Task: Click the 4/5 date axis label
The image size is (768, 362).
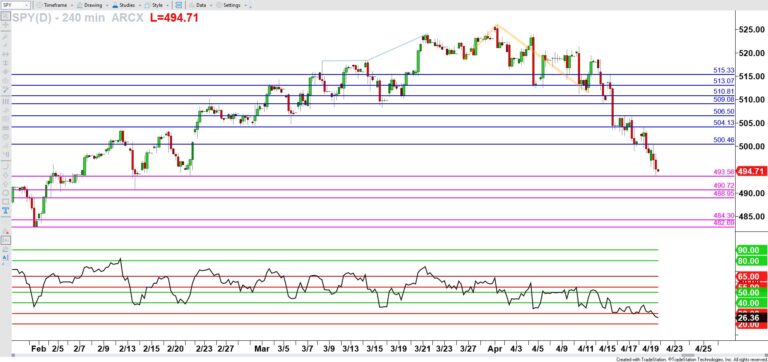Action: [x=538, y=350]
